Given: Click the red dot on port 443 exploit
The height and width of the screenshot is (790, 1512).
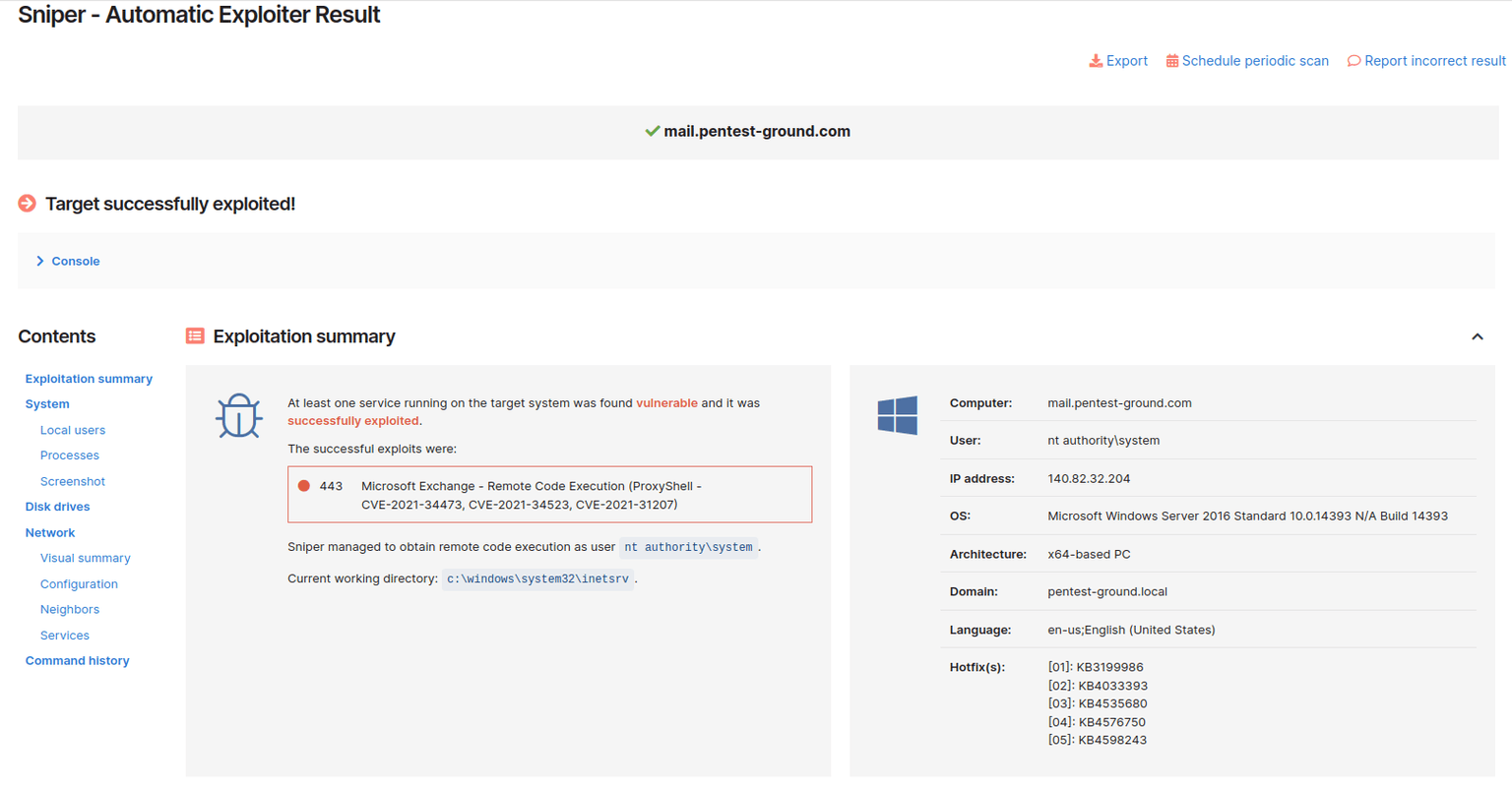Looking at the screenshot, I should click(x=304, y=486).
